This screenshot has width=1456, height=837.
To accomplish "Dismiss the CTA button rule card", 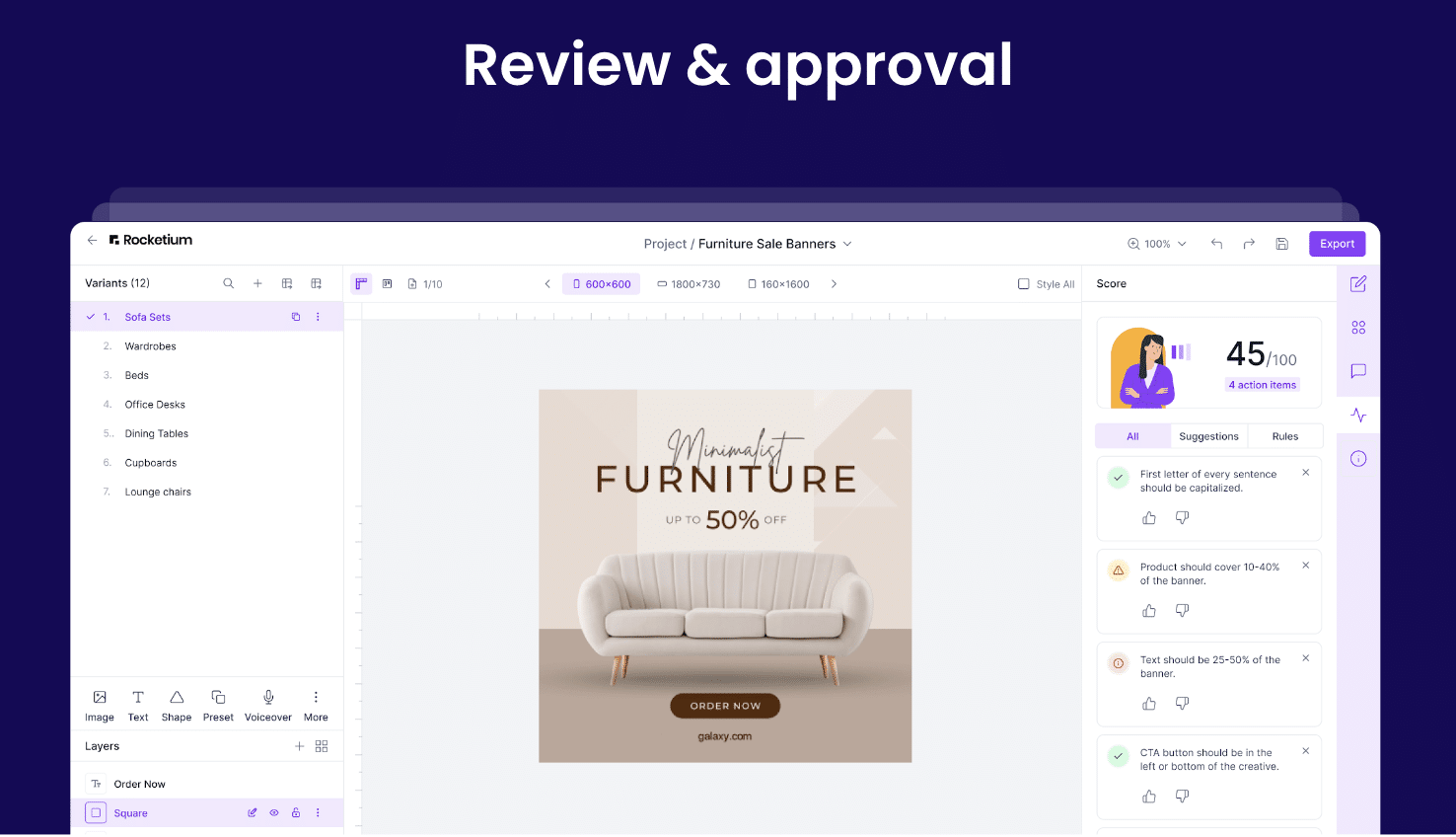I will pos(1306,751).
